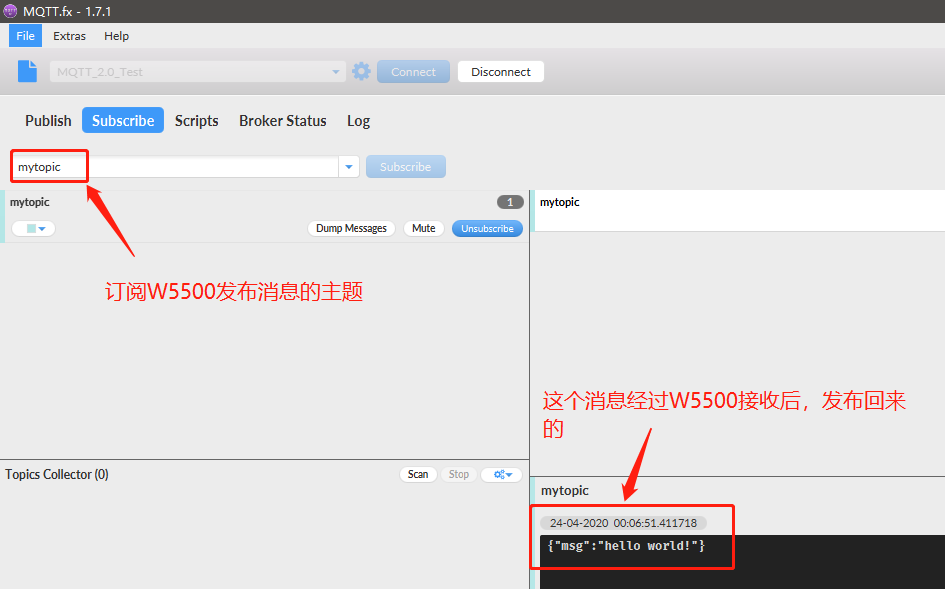
Task: Open the File menu
Action: click(x=25, y=36)
